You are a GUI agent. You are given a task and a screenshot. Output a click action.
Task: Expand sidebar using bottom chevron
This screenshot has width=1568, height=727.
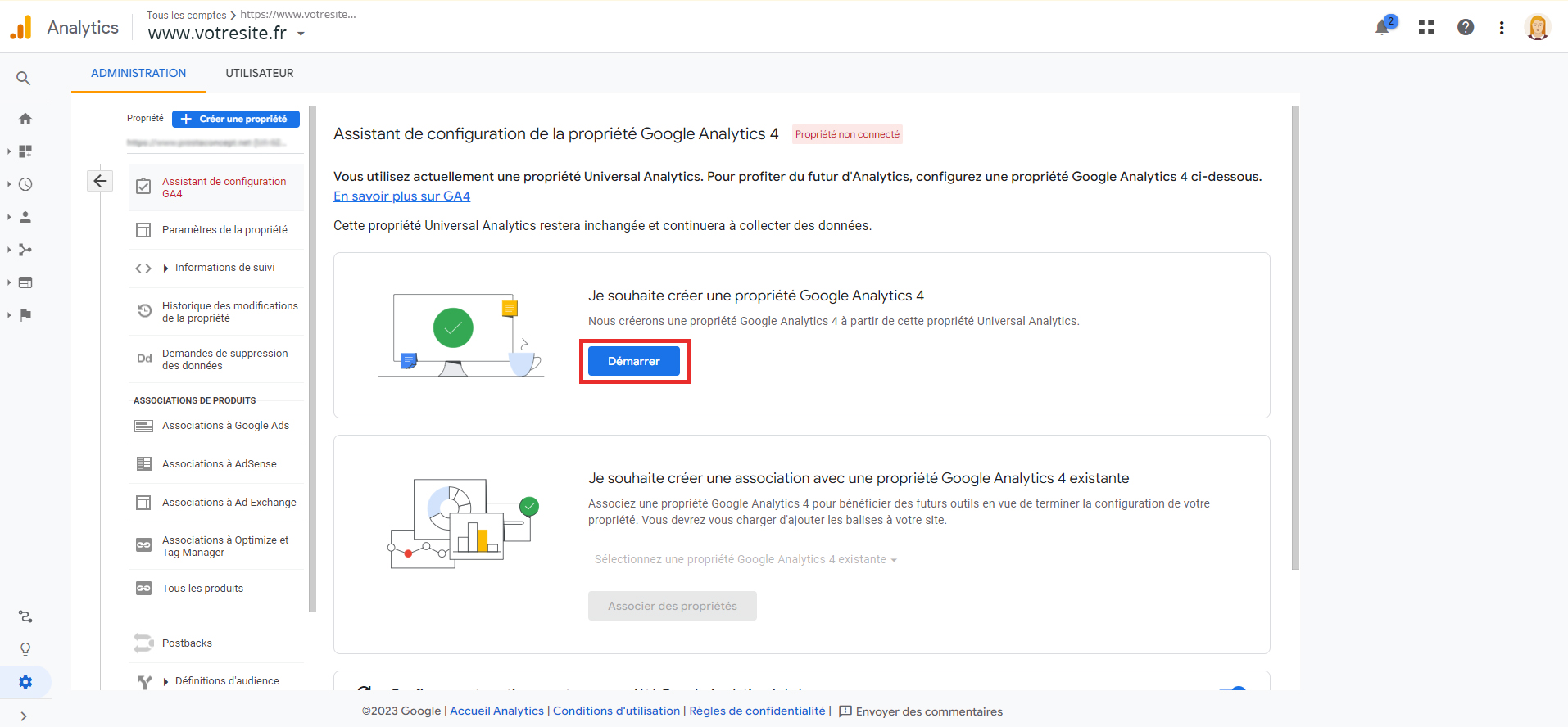tap(24, 716)
